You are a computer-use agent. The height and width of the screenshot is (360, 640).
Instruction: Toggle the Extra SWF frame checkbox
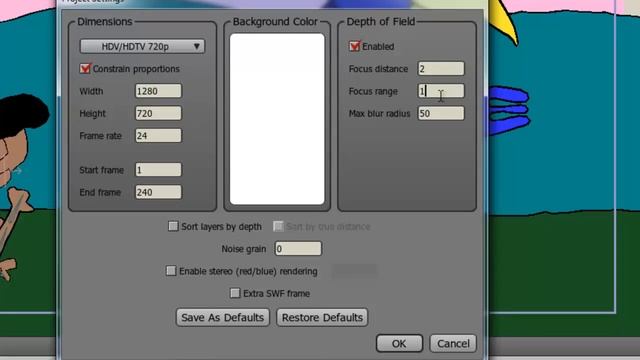point(235,293)
